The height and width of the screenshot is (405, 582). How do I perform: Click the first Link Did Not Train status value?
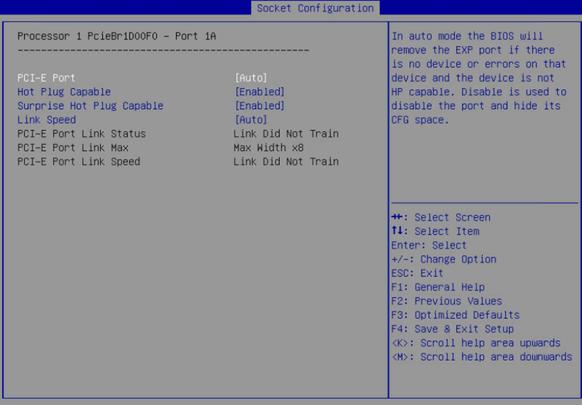286,134
